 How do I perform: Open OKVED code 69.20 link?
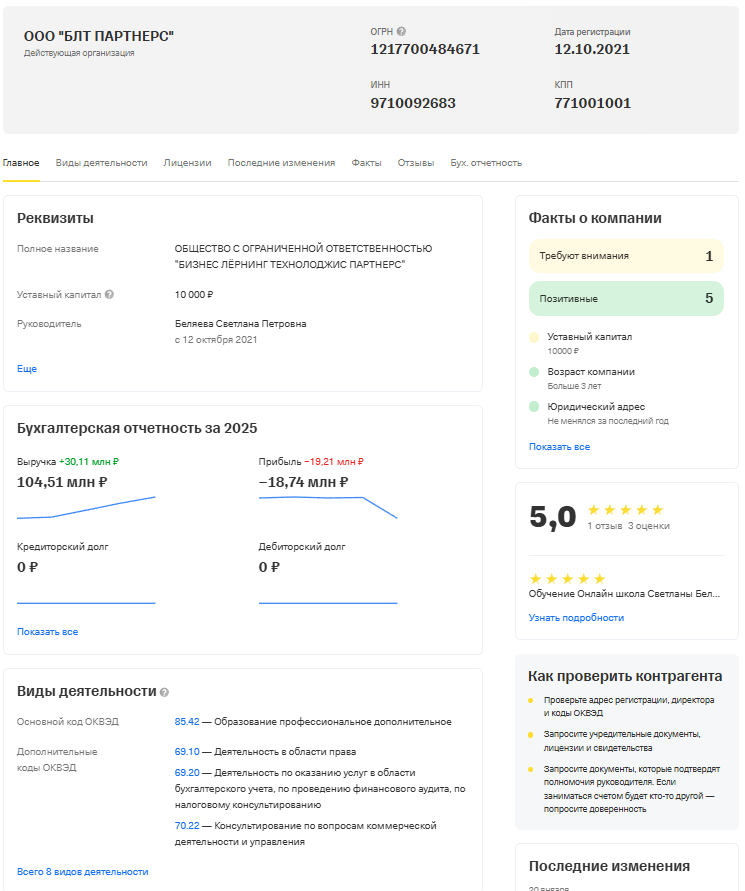pos(187,773)
